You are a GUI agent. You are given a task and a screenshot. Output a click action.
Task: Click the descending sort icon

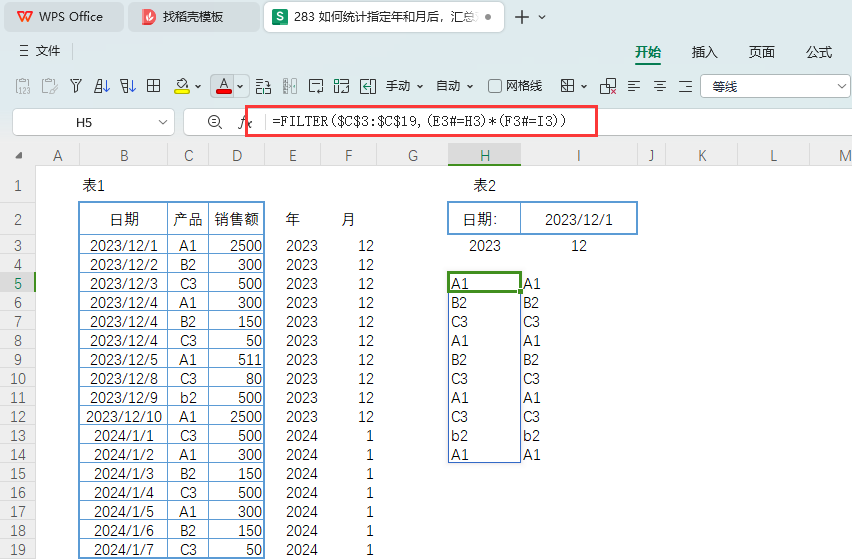(128, 86)
